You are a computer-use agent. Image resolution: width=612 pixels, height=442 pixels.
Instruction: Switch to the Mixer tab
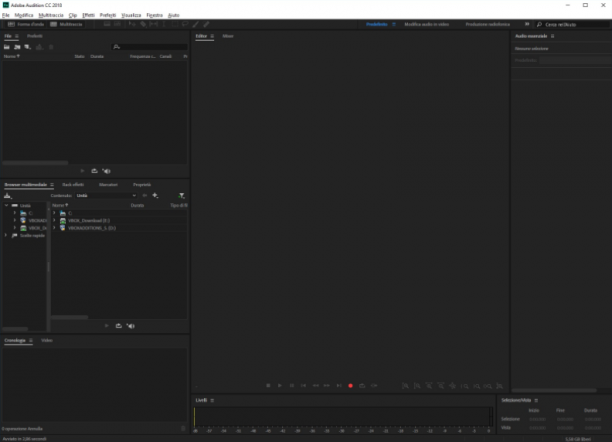[228, 36]
